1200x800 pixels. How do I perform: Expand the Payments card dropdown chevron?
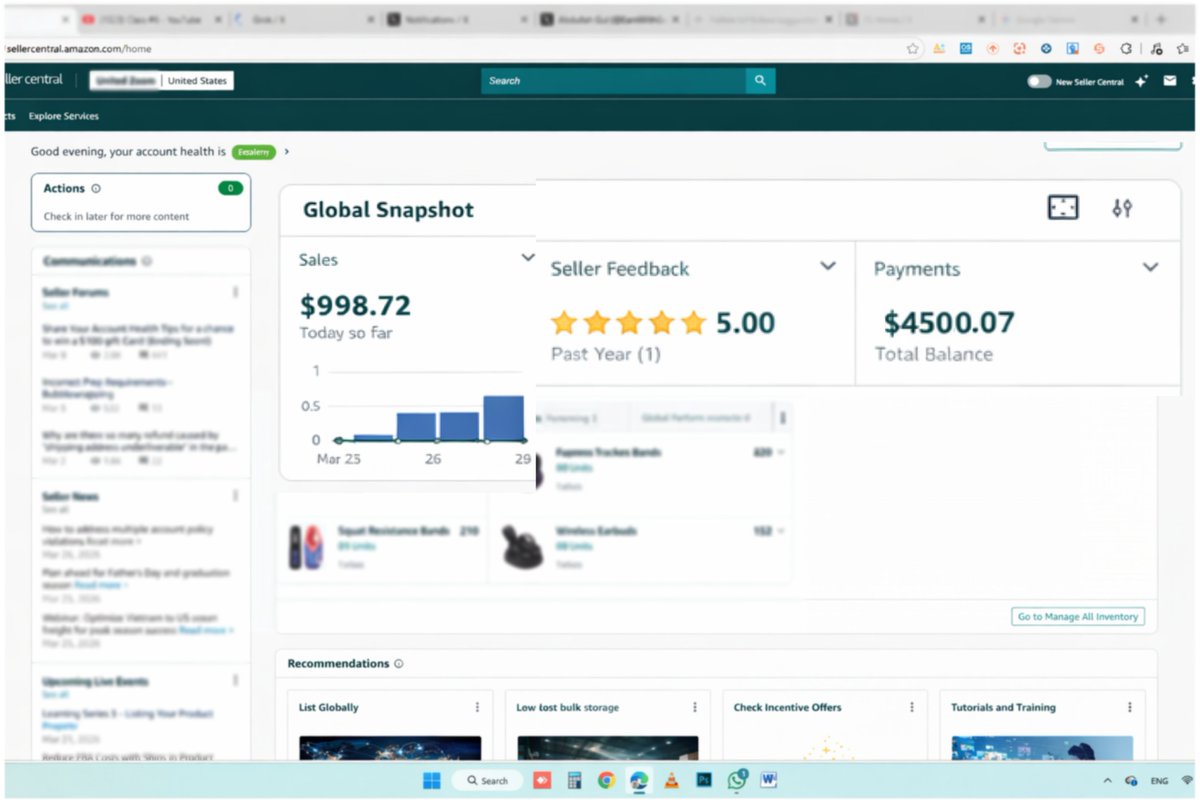pyautogui.click(x=1151, y=267)
